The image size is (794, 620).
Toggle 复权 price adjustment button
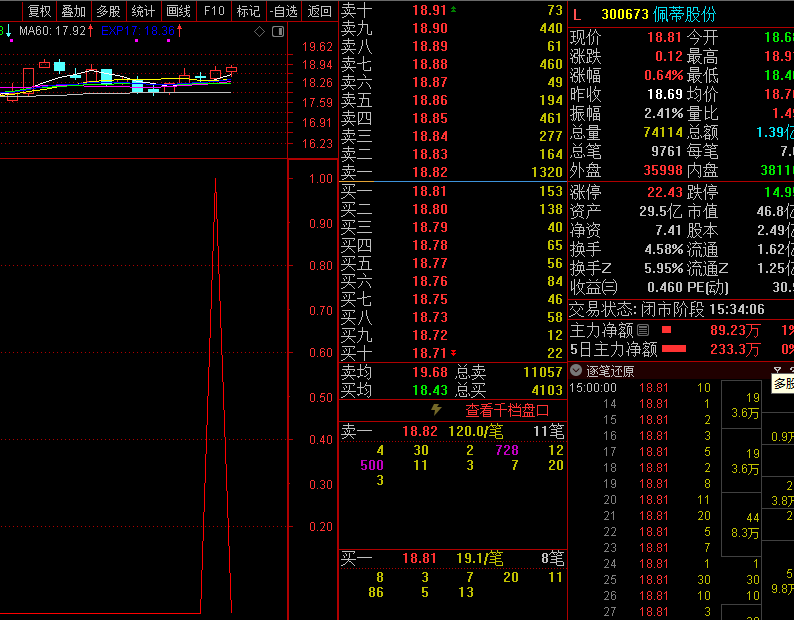pos(39,11)
